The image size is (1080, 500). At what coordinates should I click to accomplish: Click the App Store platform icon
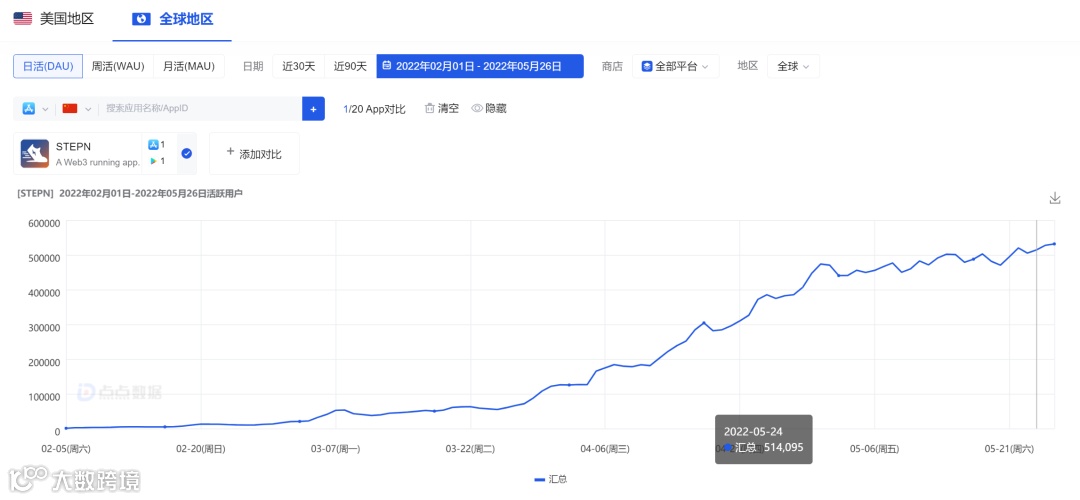[29, 109]
